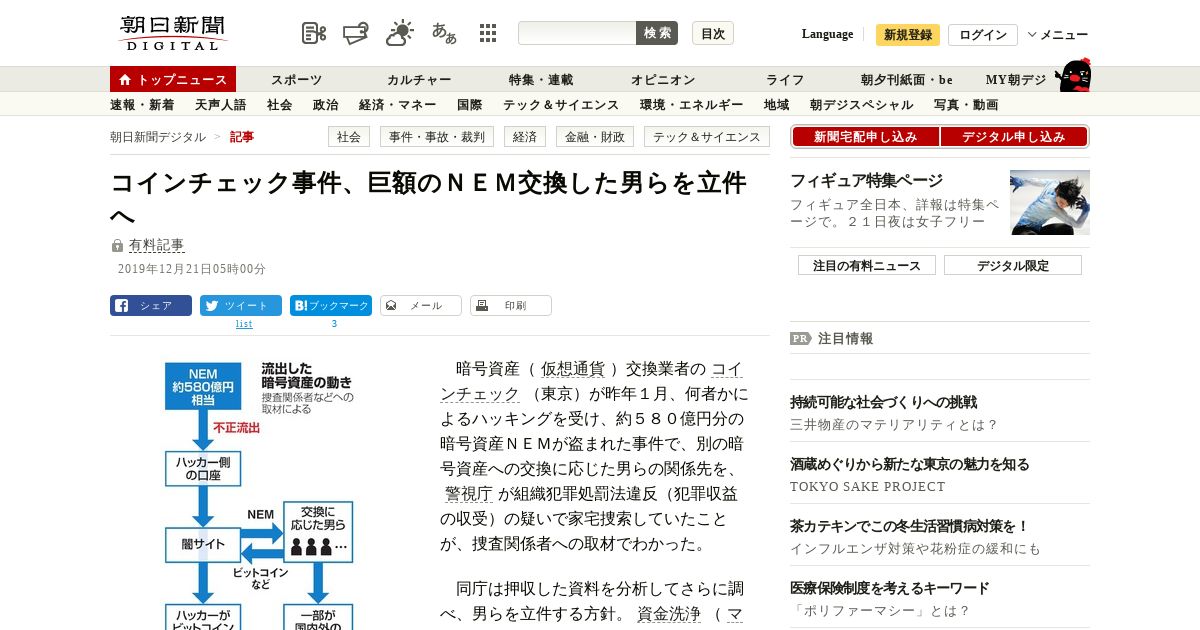This screenshot has width=1200, height=630.
Task: Switch to 注目の有料ニュース tab
Action: pyautogui.click(x=867, y=265)
